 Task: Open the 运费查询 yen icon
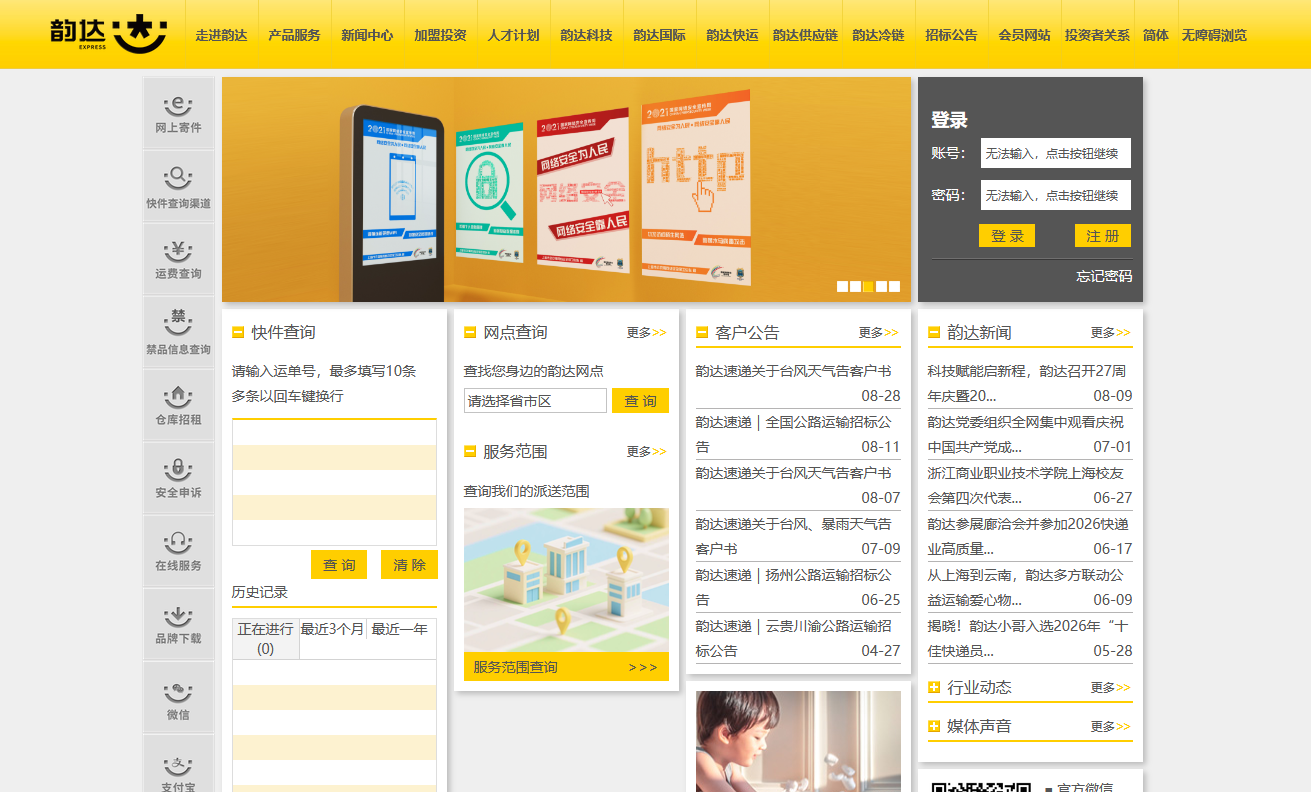point(178,259)
